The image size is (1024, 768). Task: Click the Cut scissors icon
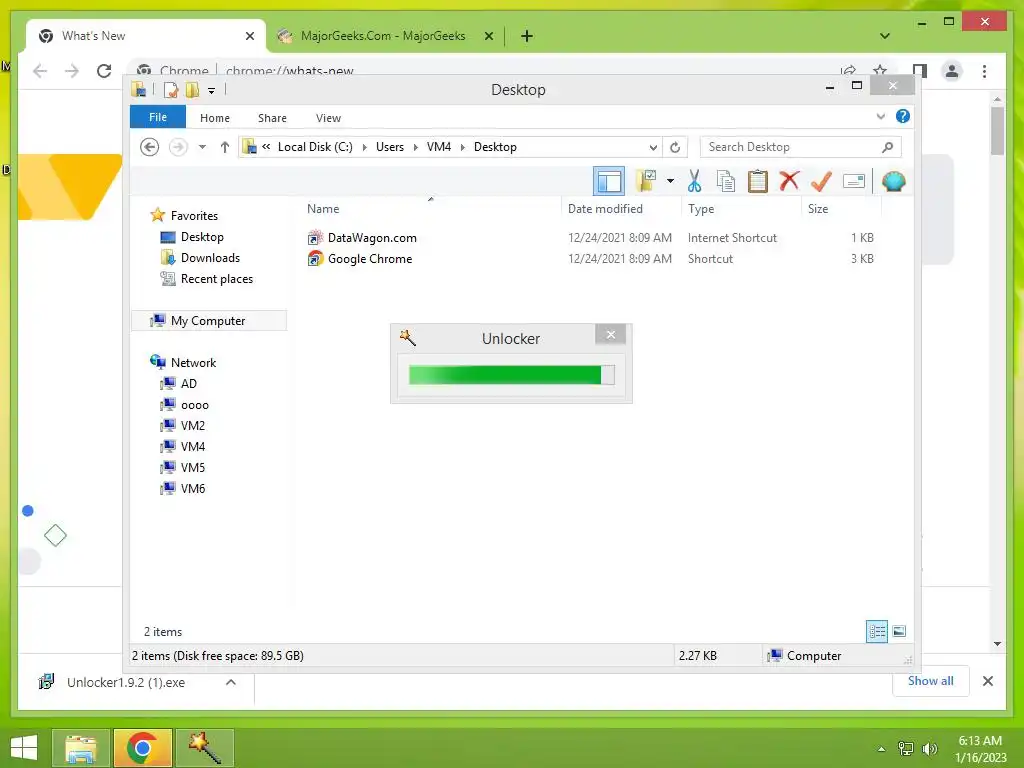click(x=694, y=181)
